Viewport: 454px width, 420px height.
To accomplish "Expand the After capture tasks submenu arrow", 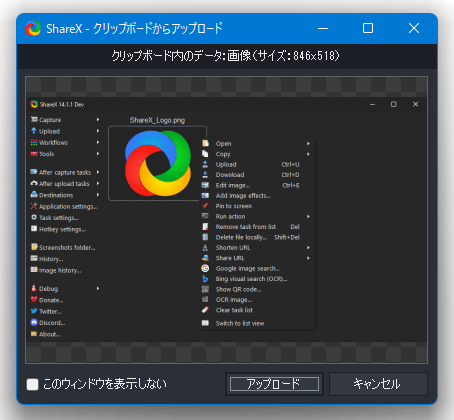I will [98, 172].
